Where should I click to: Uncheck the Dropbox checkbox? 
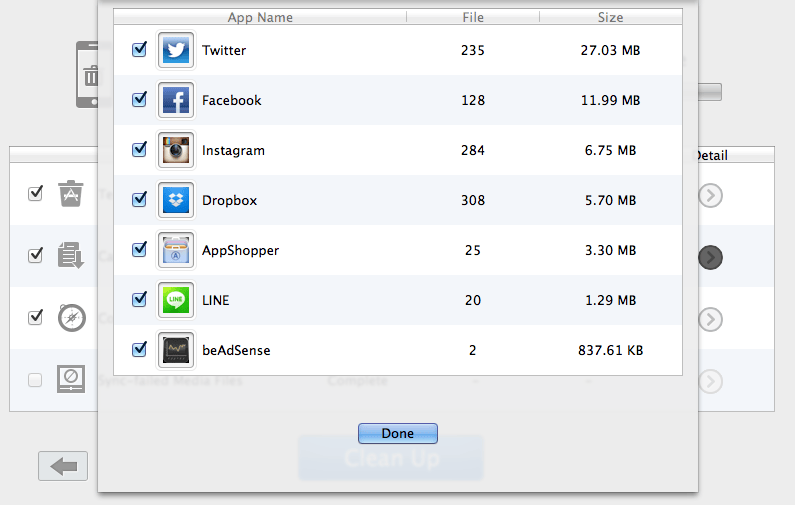[x=139, y=199]
